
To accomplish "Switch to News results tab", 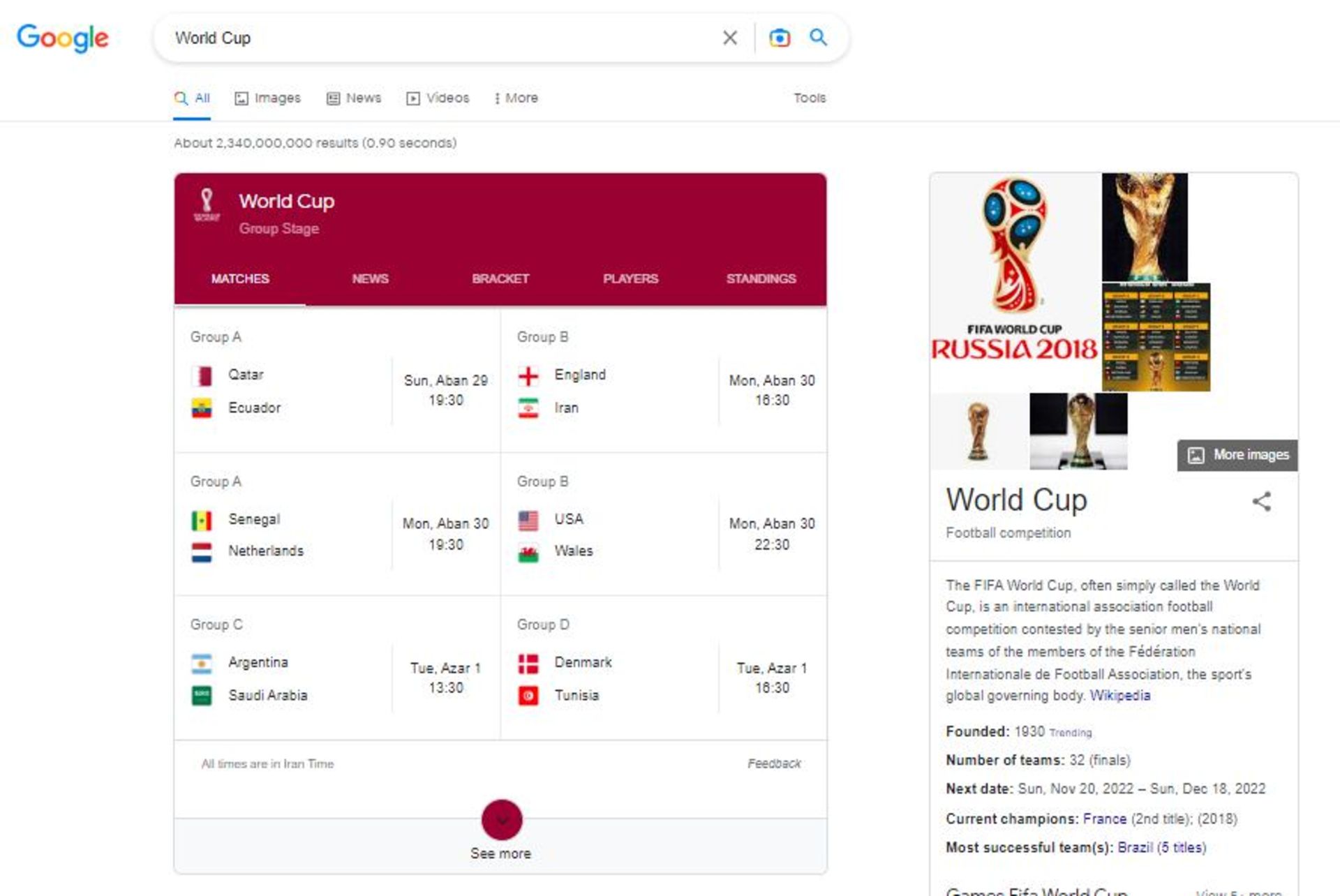I will (x=354, y=98).
